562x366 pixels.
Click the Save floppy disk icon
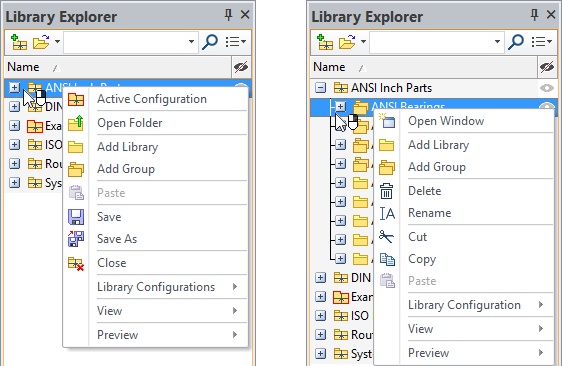point(76,217)
